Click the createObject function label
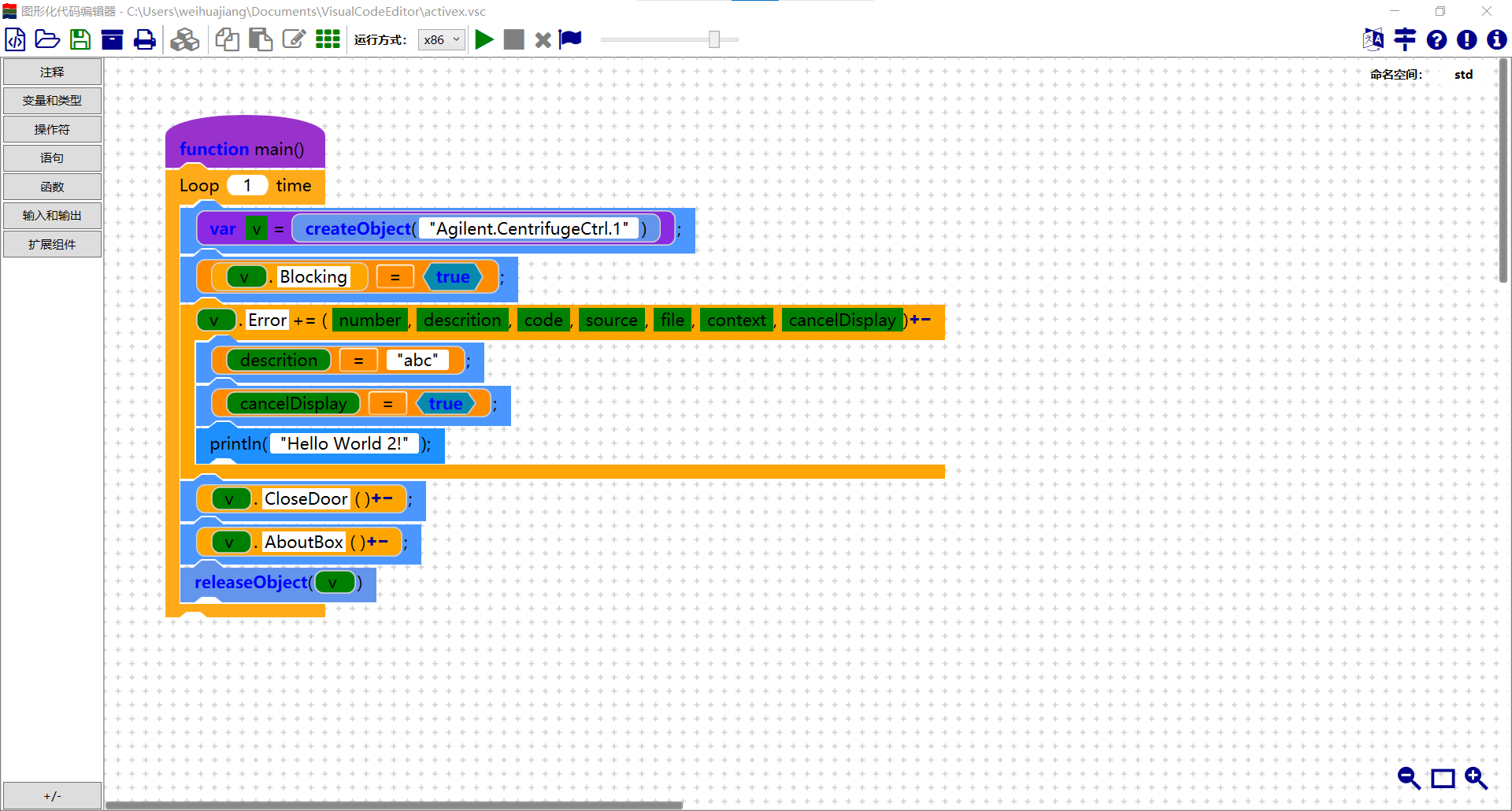The height and width of the screenshot is (811, 1512). click(358, 228)
